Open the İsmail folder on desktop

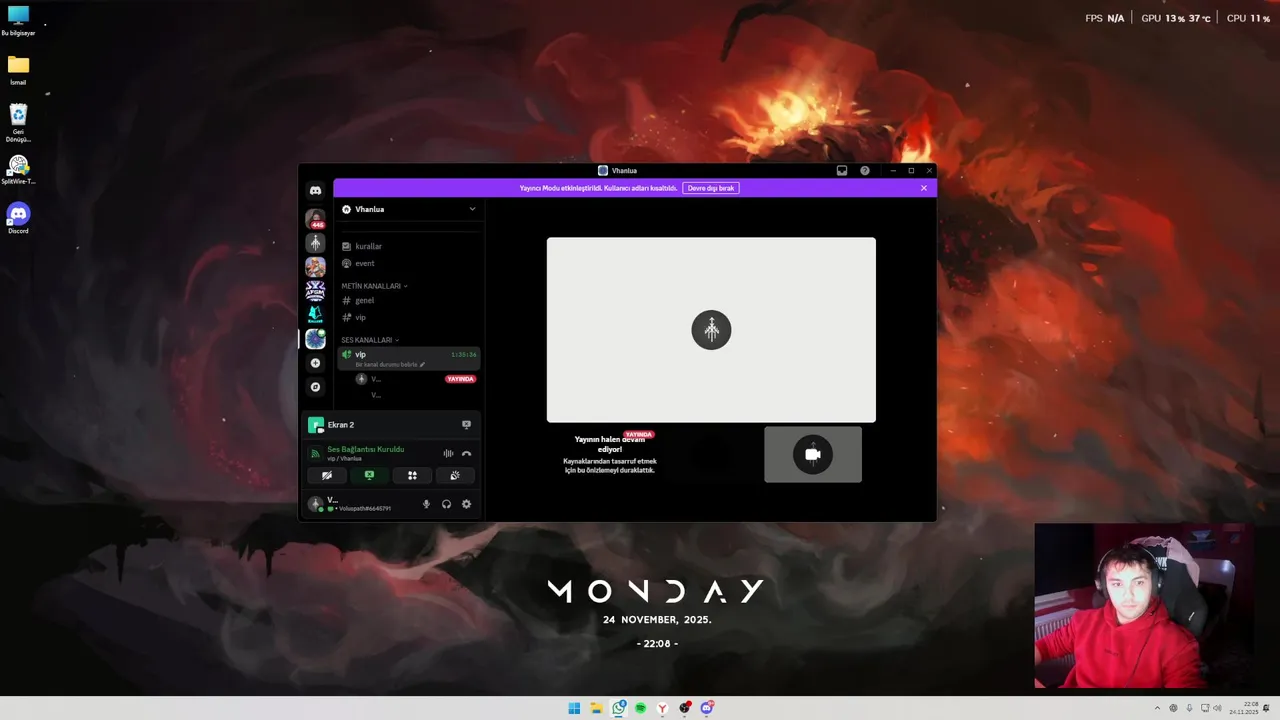(x=18, y=70)
